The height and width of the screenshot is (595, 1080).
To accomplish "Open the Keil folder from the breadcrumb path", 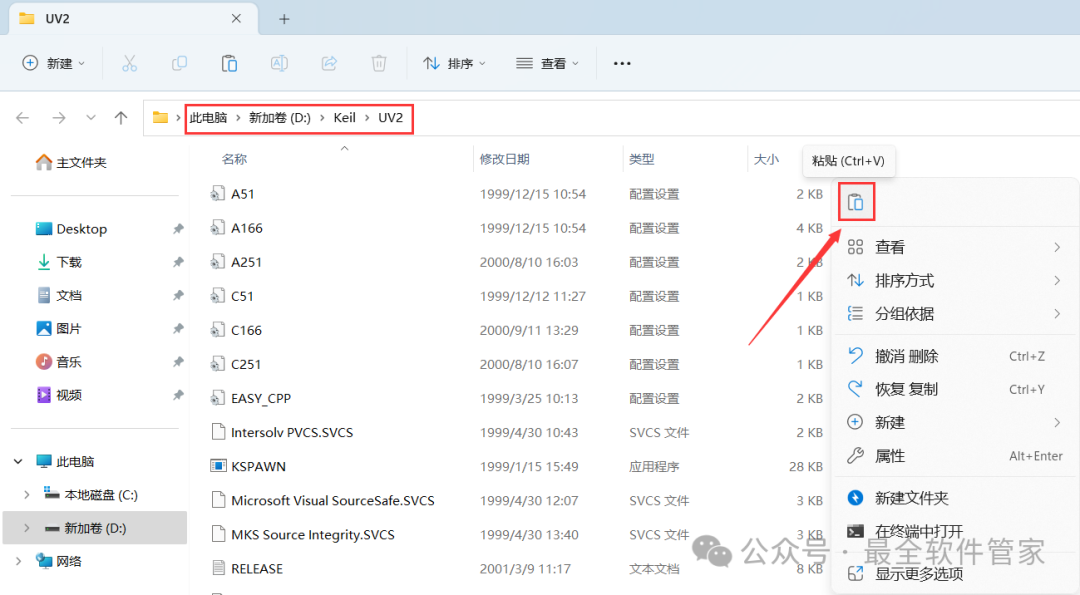I will (x=344, y=117).
